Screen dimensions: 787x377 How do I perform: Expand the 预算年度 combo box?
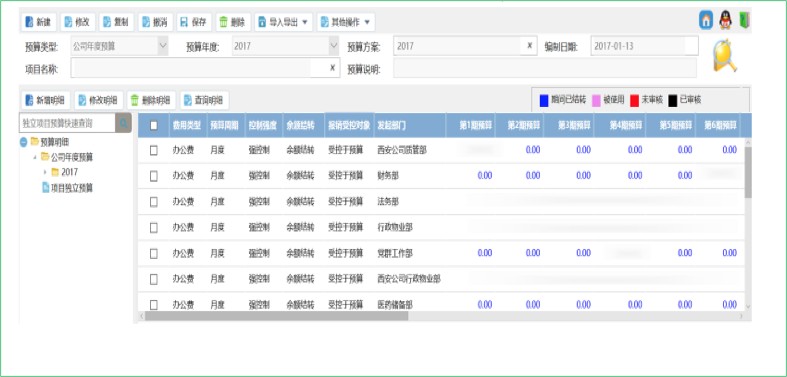334,46
